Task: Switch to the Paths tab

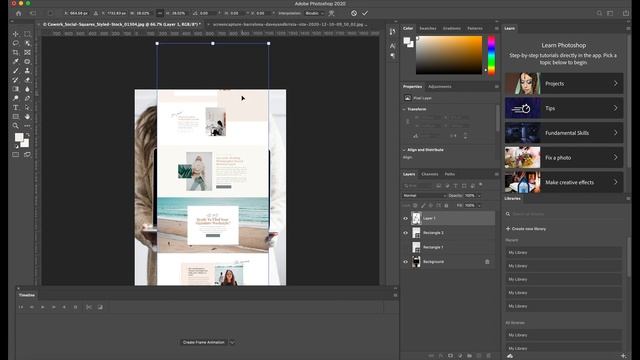Action: point(449,174)
